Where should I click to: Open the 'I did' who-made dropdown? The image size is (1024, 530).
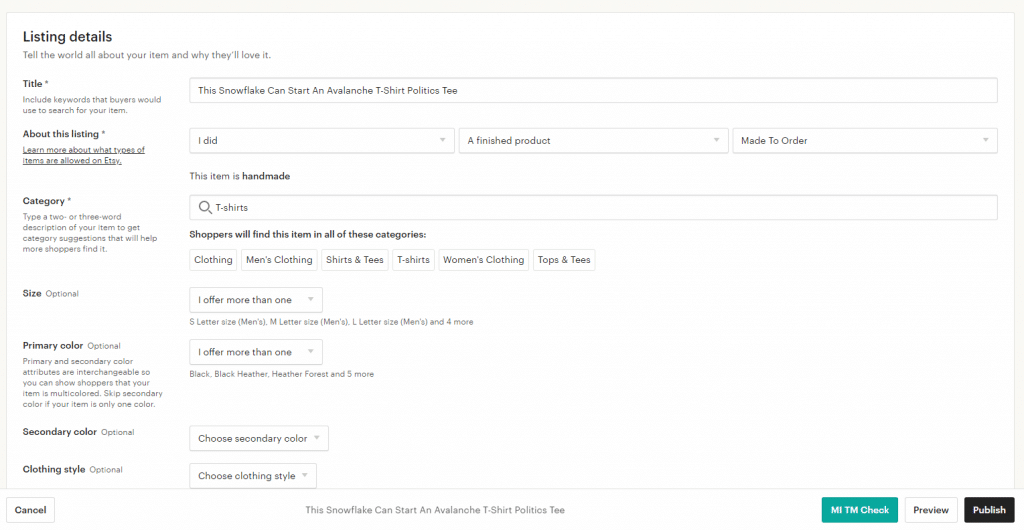(322, 140)
